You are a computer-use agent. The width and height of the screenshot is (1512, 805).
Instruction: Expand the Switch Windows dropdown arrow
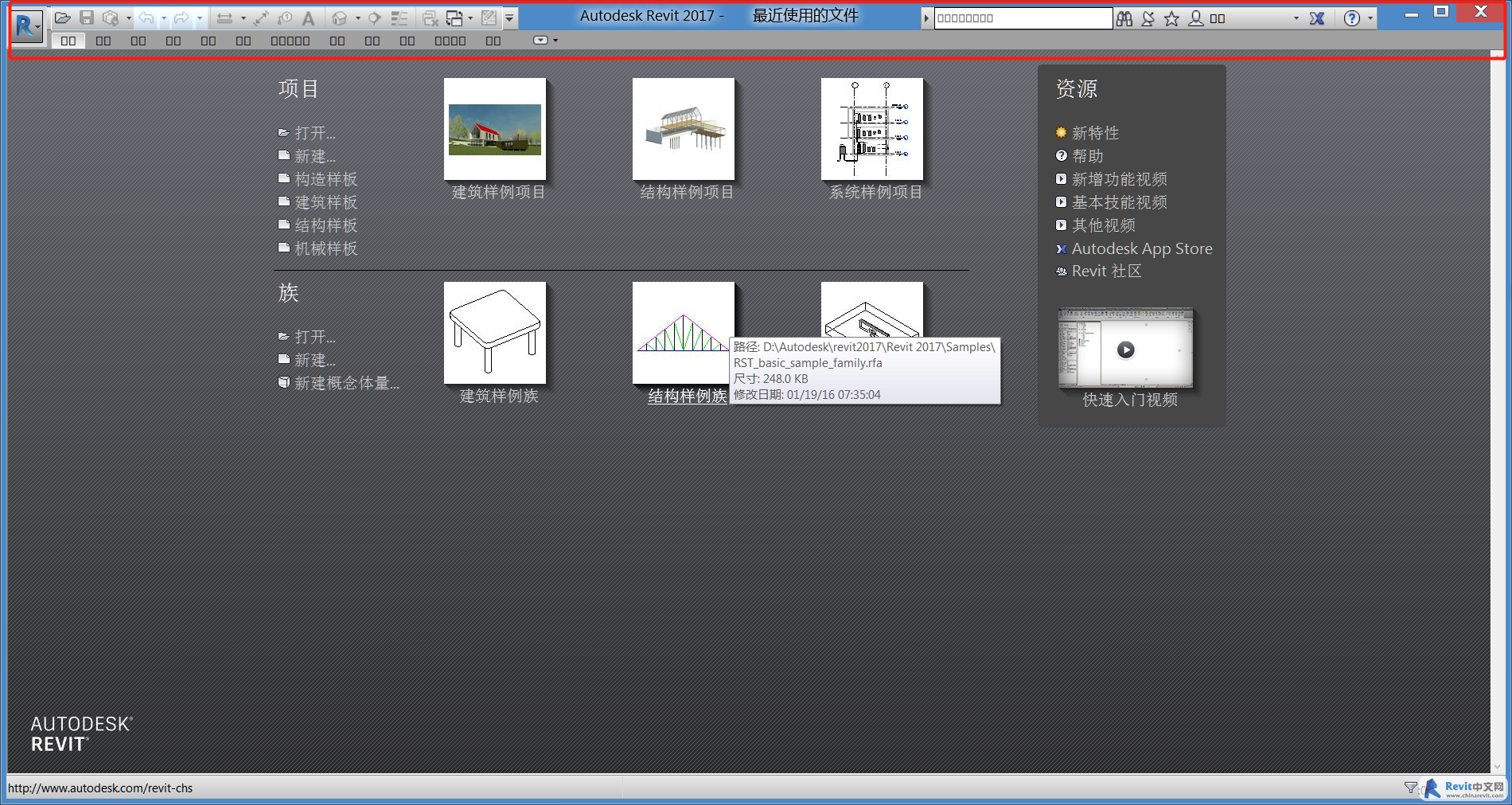click(470, 18)
